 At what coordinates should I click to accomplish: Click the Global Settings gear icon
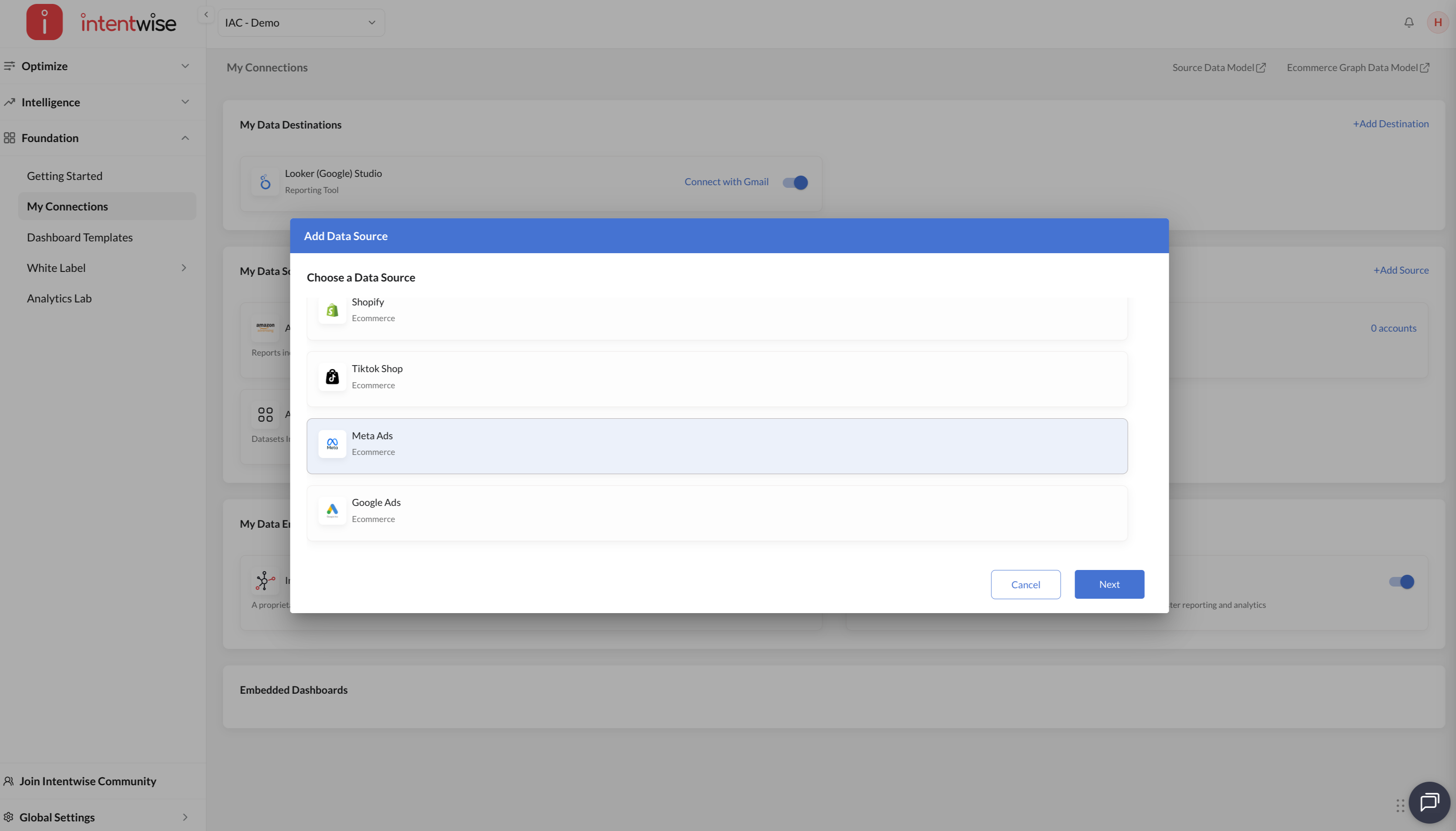pos(9,817)
